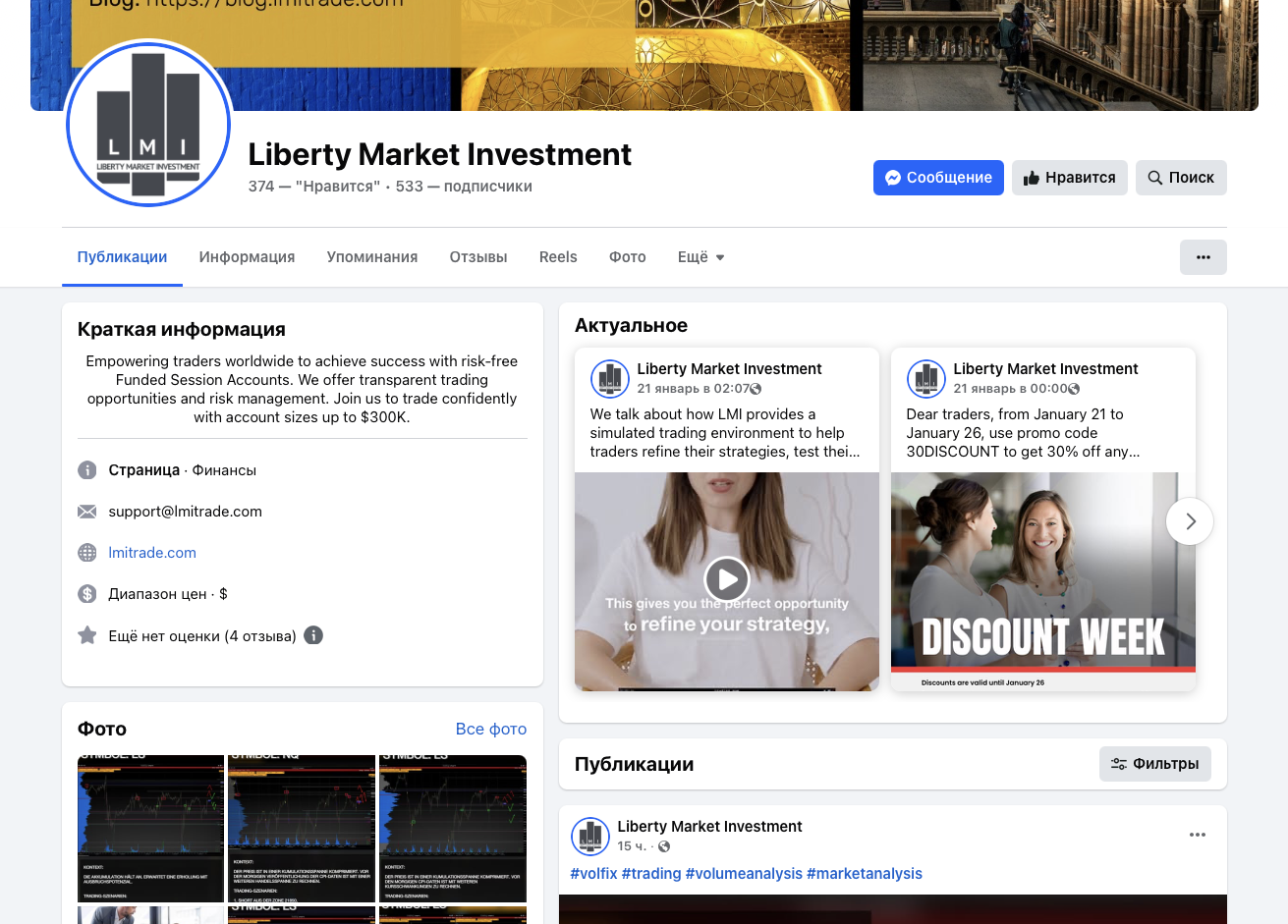Open the three-dot page options menu

click(1204, 257)
